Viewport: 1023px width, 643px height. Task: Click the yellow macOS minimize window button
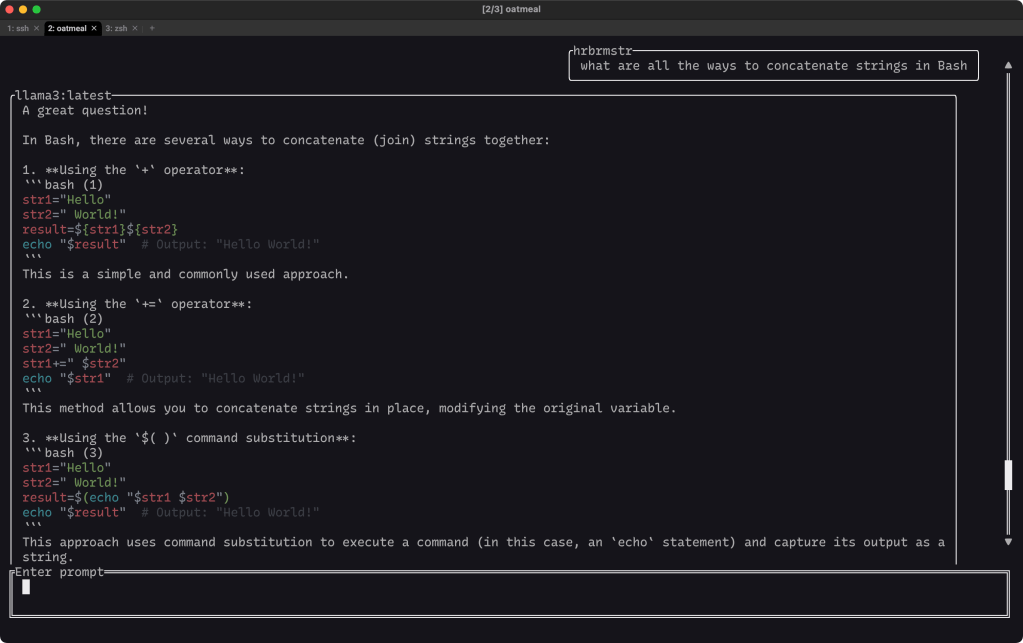[23, 9]
